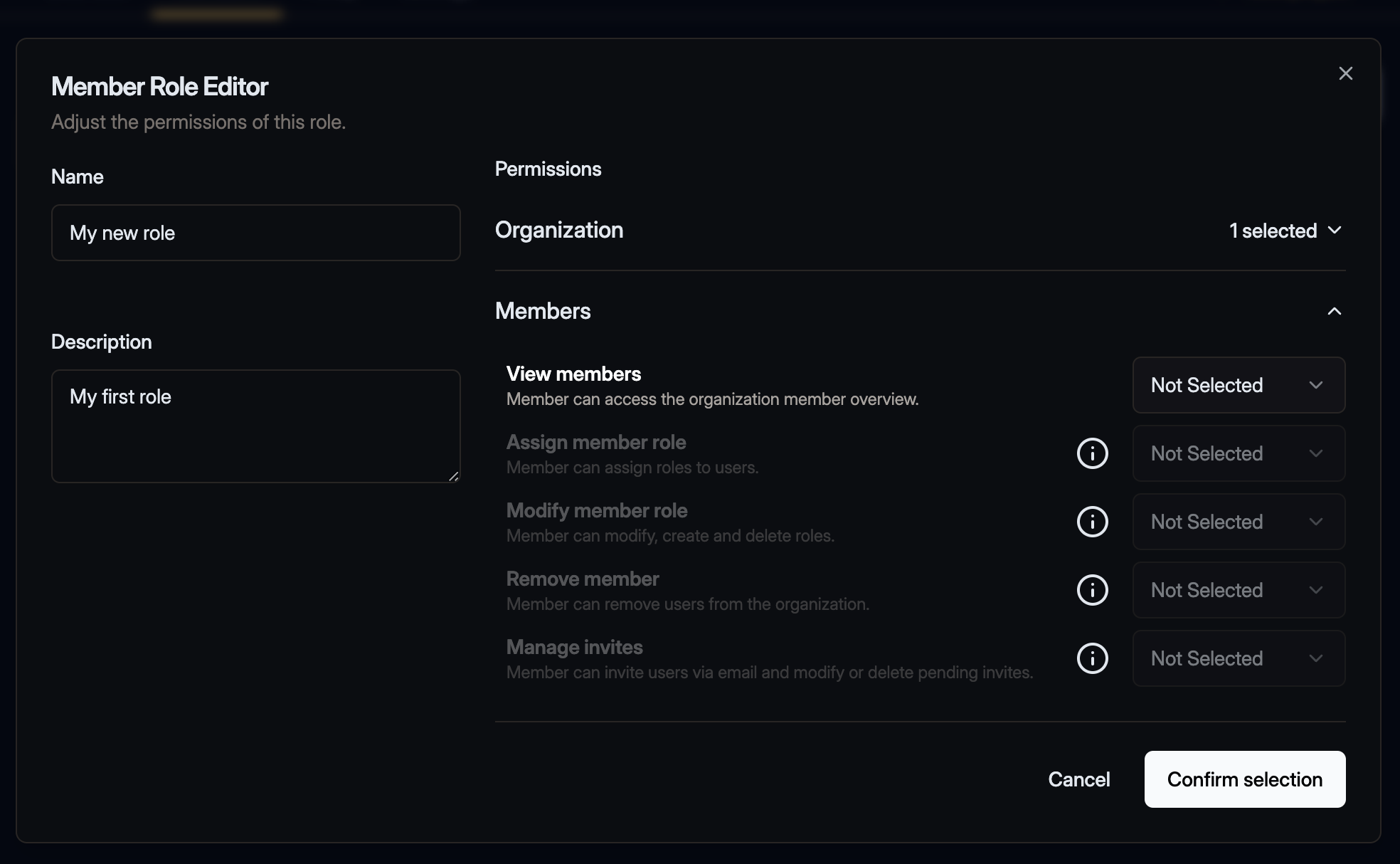Collapse the Members permissions section
1400x864 pixels.
1335,311
